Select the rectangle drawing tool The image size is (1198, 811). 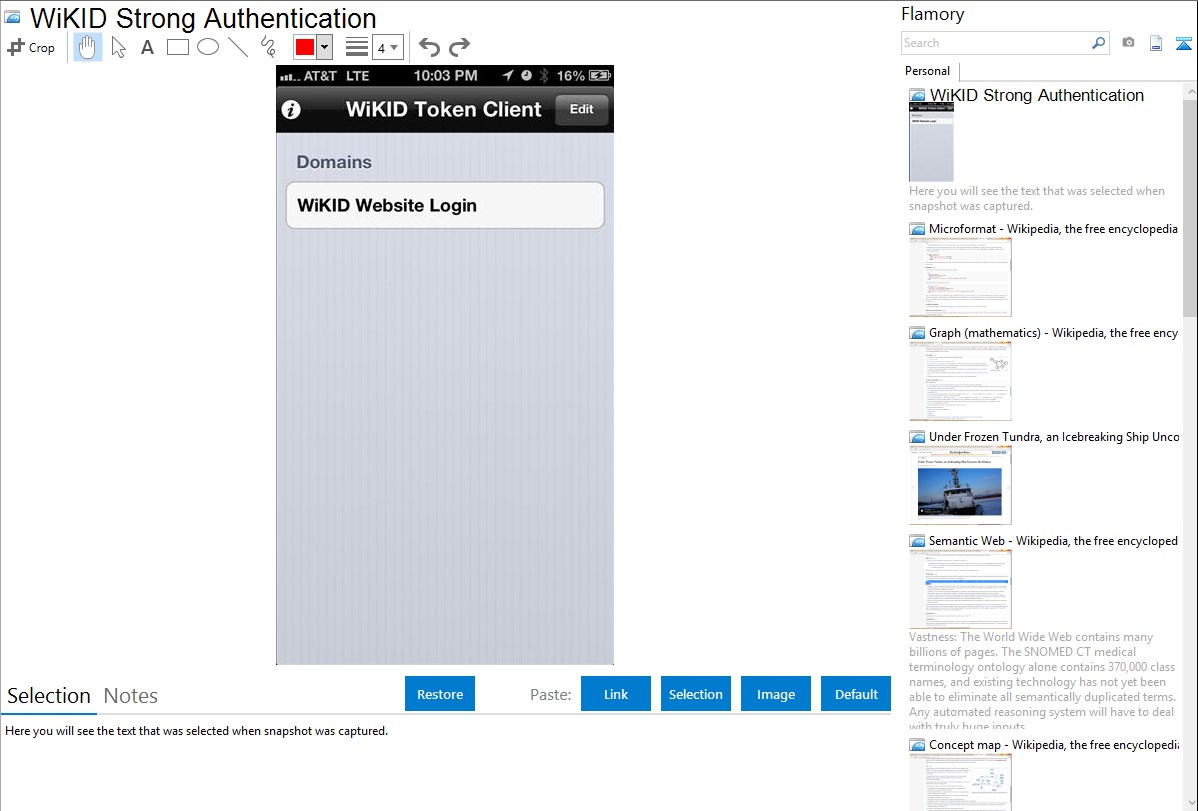178,47
